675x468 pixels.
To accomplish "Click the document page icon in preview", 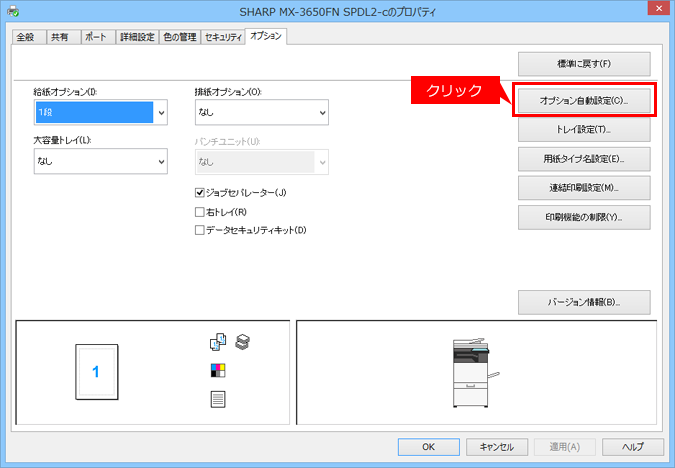I will (x=218, y=399).
